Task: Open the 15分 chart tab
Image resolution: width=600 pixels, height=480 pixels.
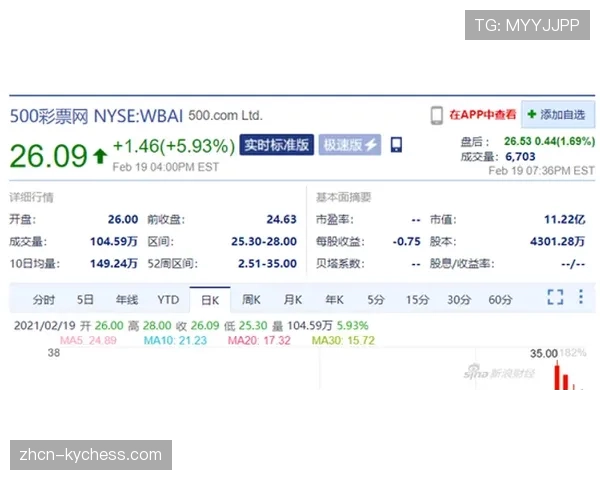Action: point(417,300)
